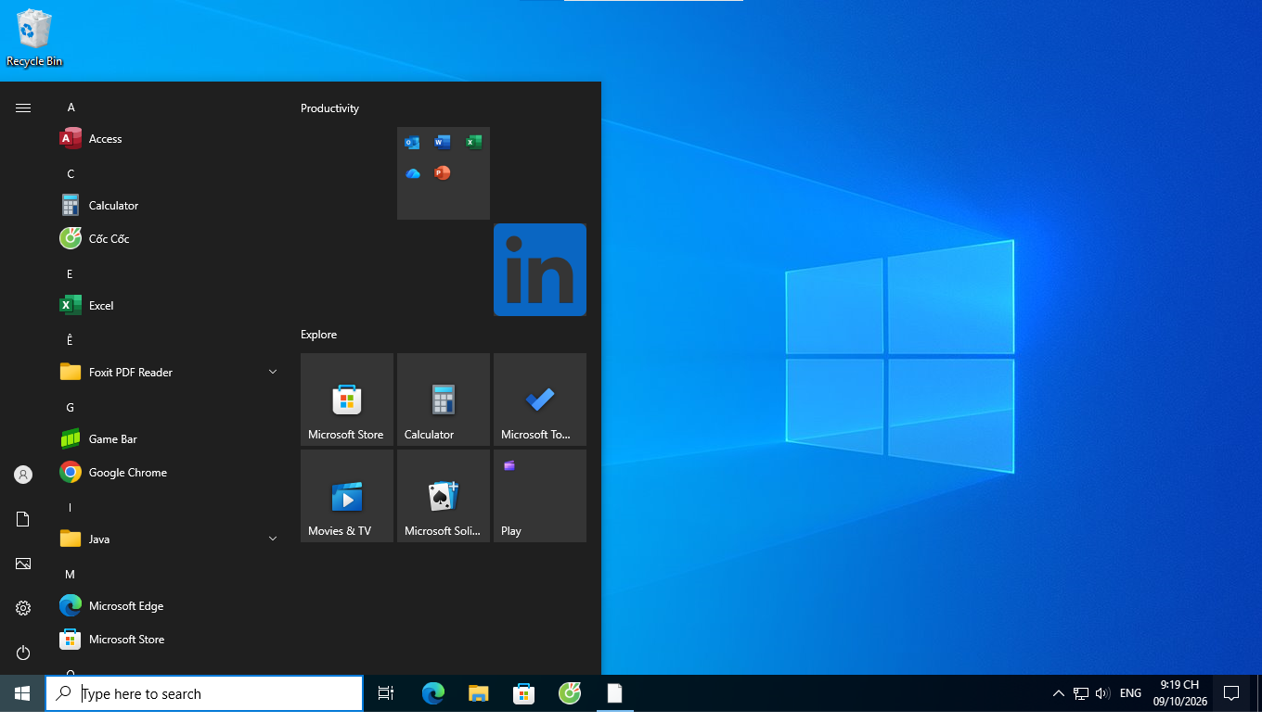Switch to Microsoft Edge on the taskbar
Viewport: 1262px width, 712px height.
pyautogui.click(x=433, y=694)
